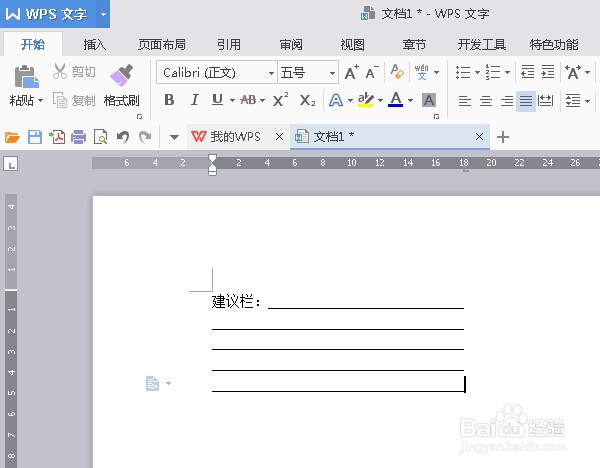The height and width of the screenshot is (468, 600).
Task: Click the distributed alignment icon
Action: [545, 101]
